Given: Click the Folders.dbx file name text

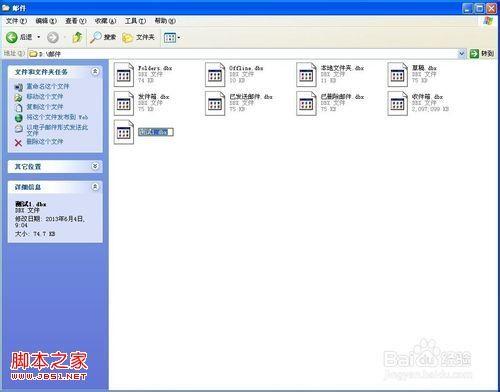Looking at the screenshot, I should tap(155, 68).
